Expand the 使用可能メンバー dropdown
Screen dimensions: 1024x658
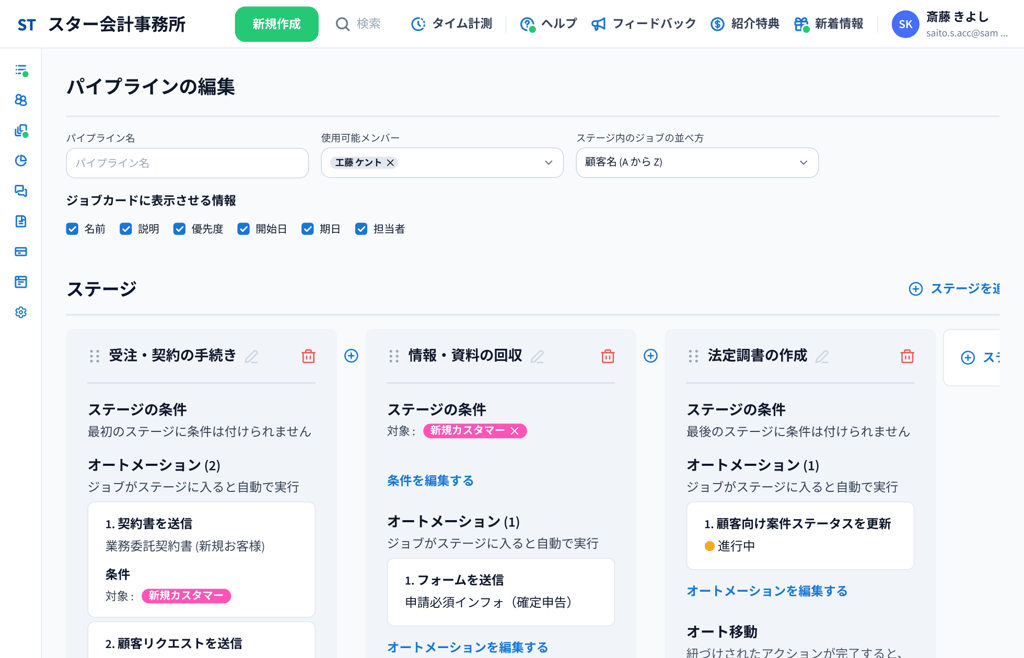548,163
